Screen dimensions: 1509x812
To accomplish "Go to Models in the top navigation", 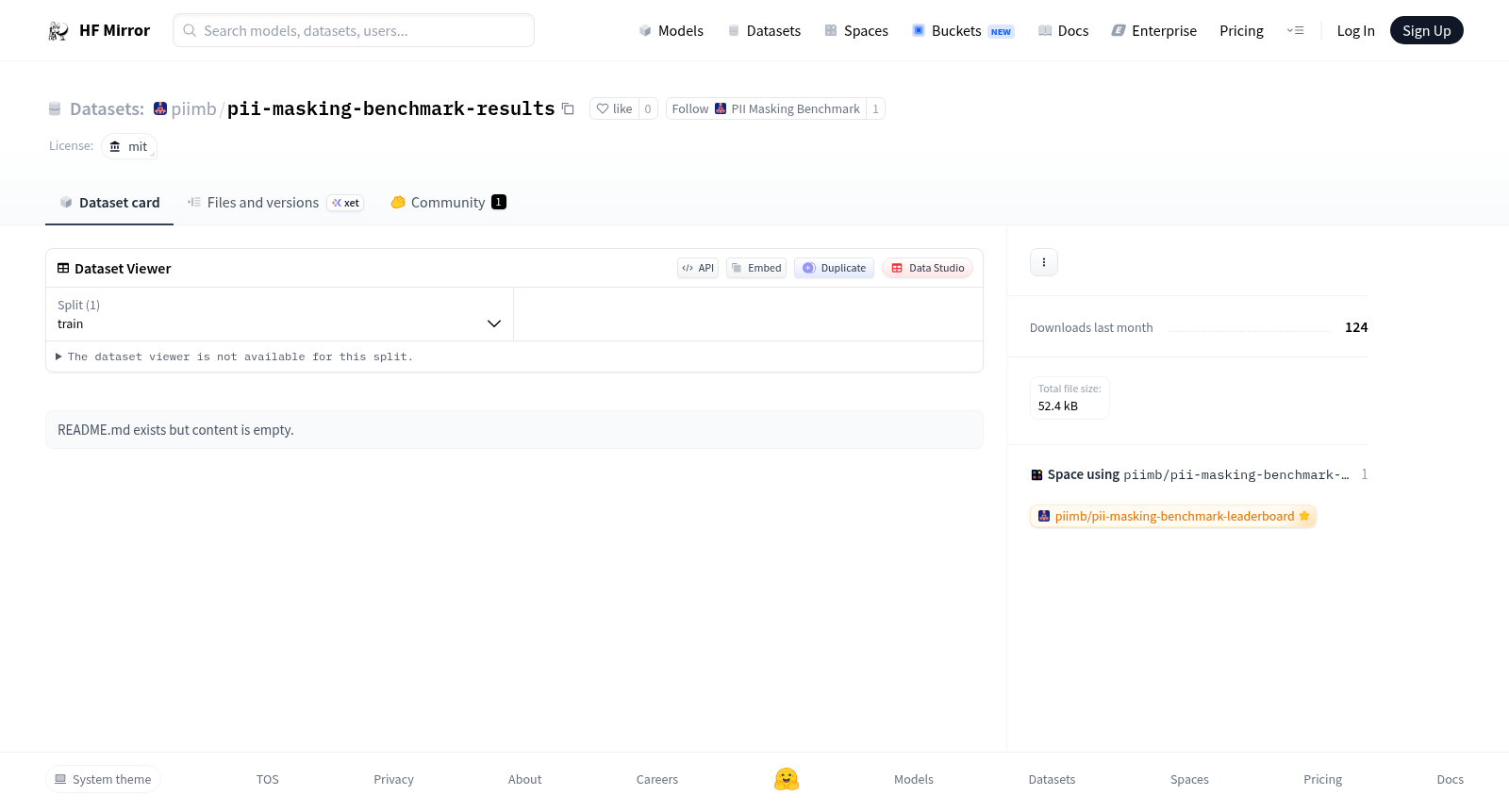I will coord(671,31).
